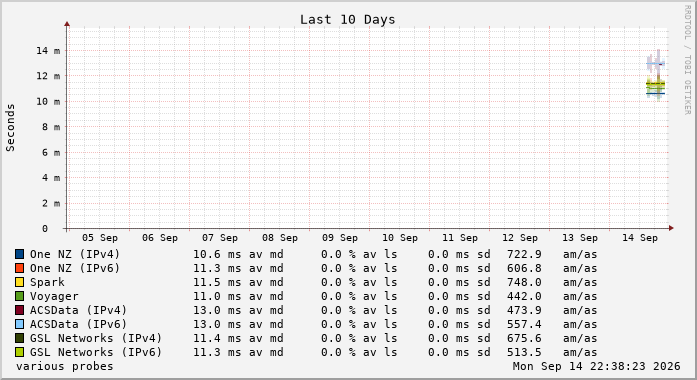
Task: Click the '05 Sep' x-axis date label
Action: click(100, 238)
